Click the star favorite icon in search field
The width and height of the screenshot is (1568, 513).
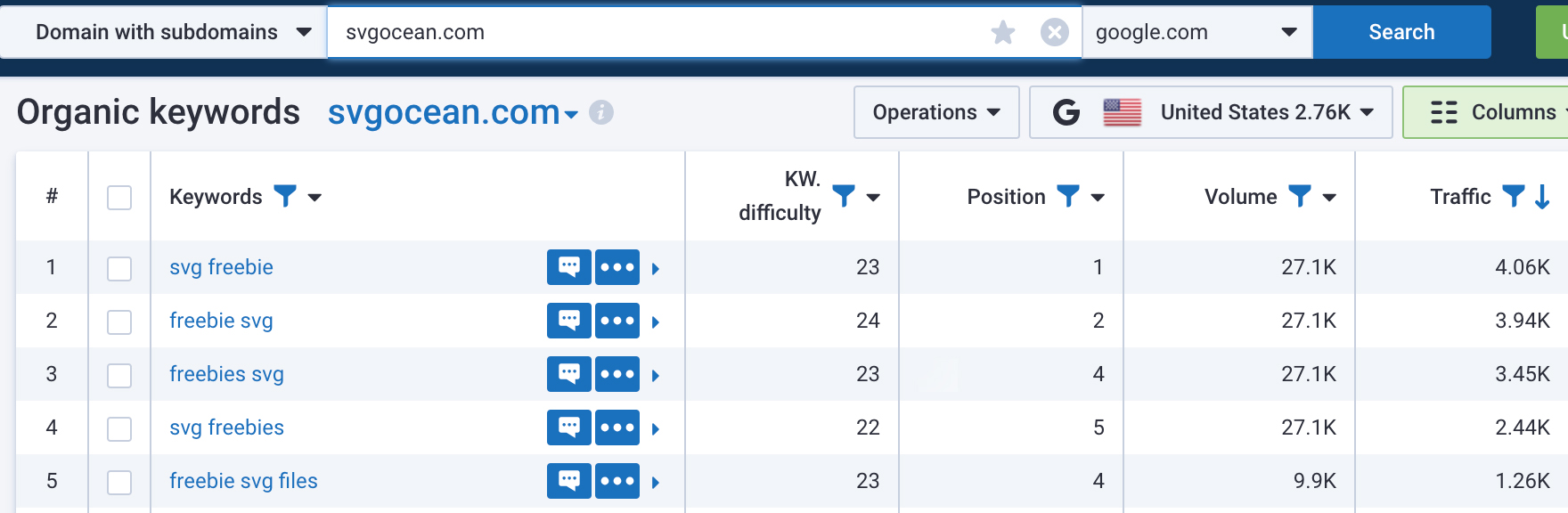tap(1002, 33)
